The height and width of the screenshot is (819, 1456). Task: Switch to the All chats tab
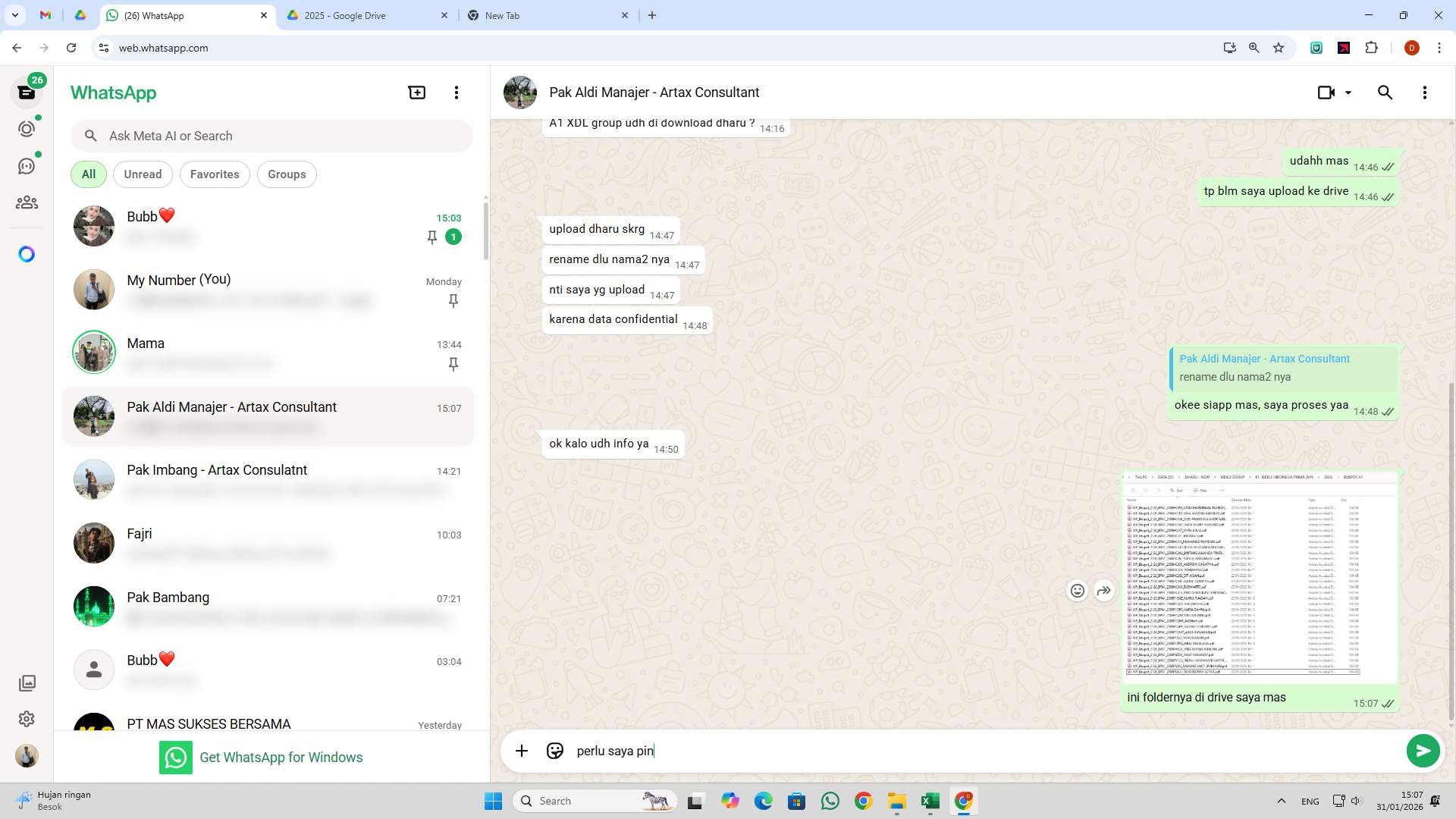[88, 174]
